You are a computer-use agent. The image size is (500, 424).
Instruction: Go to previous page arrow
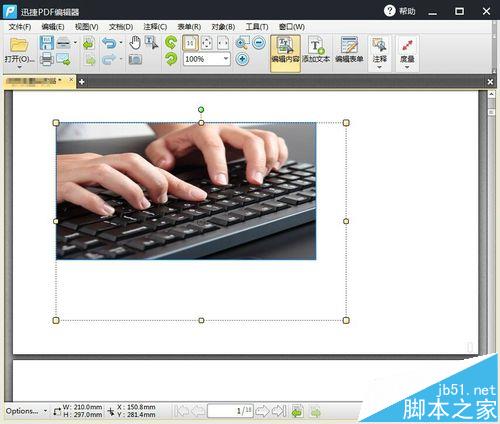click(198, 411)
